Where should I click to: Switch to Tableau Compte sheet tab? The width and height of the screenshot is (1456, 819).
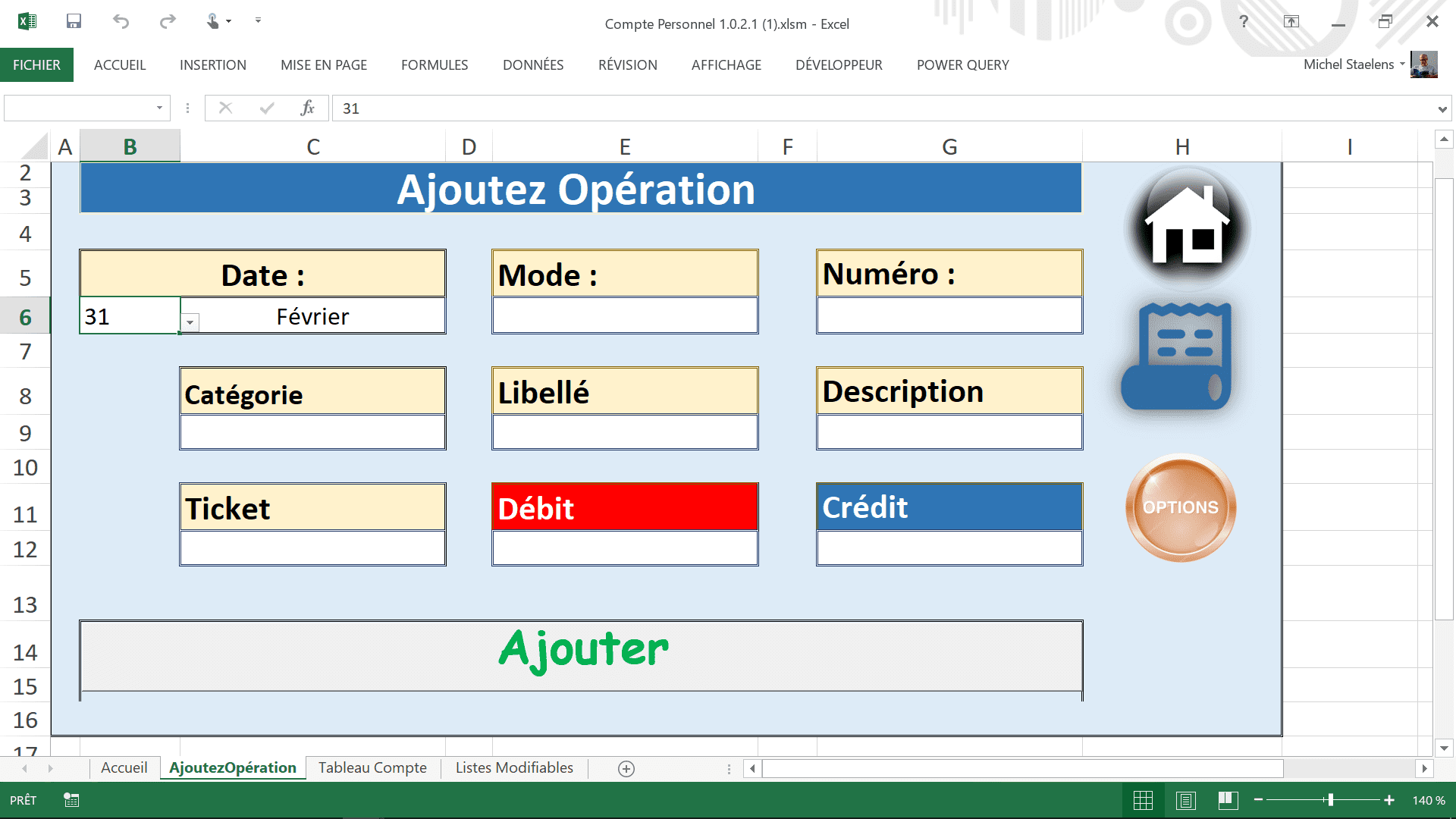pos(372,767)
